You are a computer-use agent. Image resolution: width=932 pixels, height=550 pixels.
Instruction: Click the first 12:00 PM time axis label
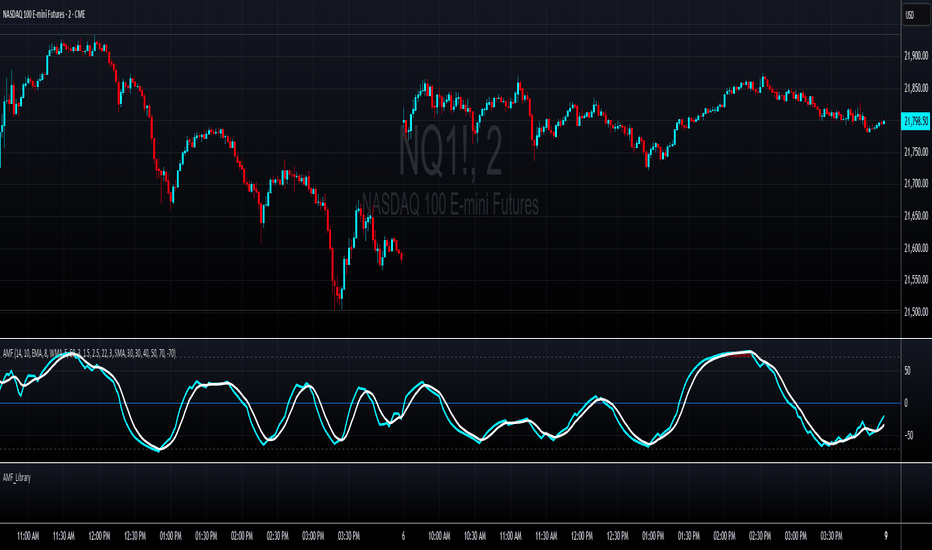[x=99, y=536]
